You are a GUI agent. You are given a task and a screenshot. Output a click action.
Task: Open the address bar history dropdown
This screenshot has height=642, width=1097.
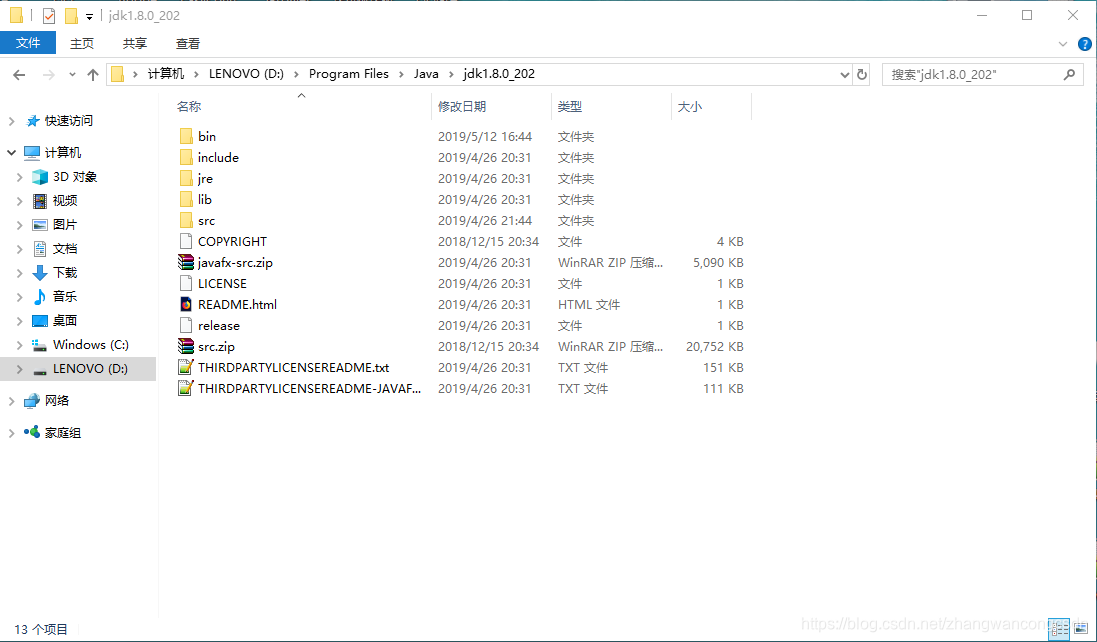click(x=844, y=74)
